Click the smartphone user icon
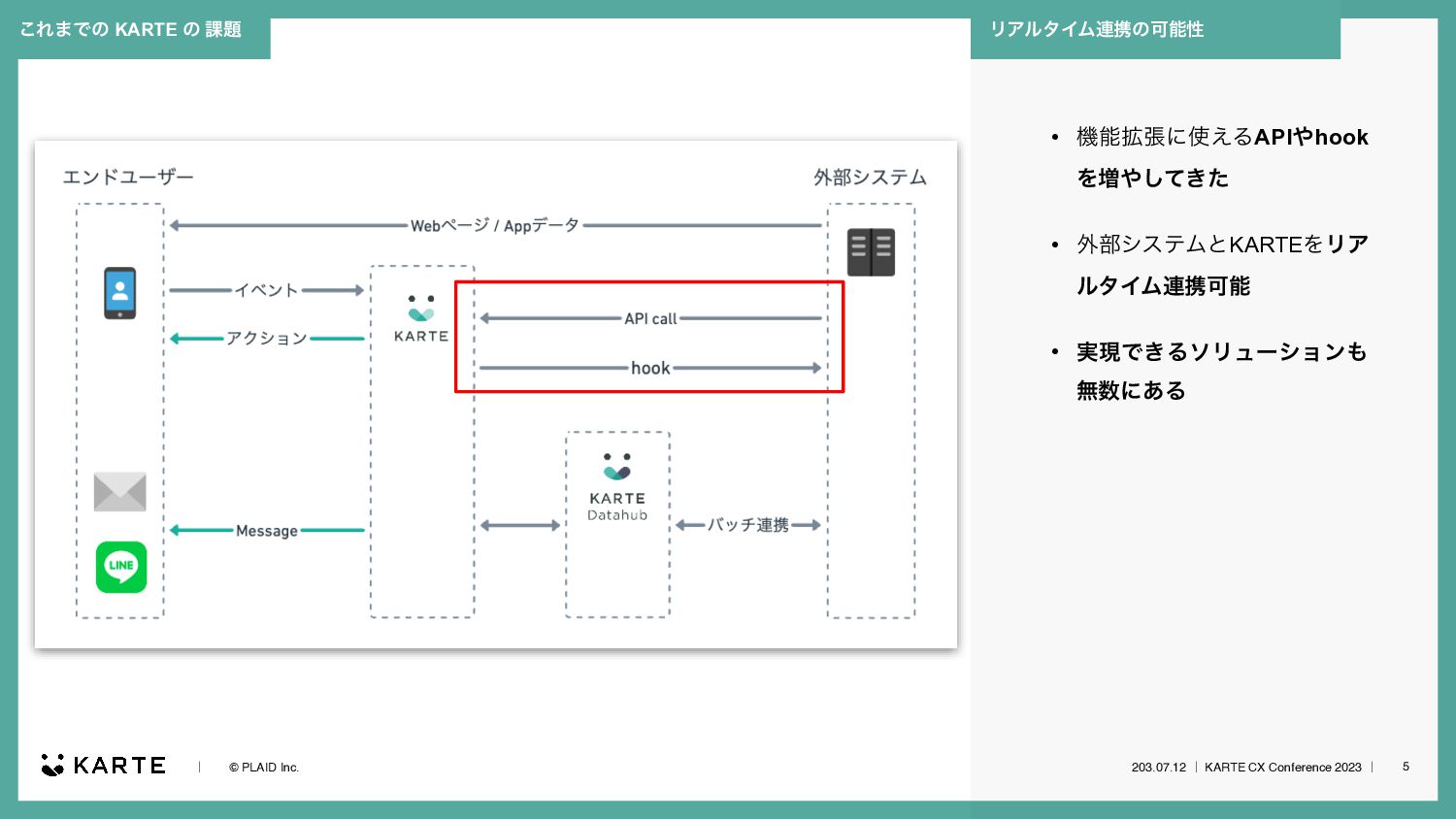Image resolution: width=1456 pixels, height=819 pixels. [x=120, y=293]
